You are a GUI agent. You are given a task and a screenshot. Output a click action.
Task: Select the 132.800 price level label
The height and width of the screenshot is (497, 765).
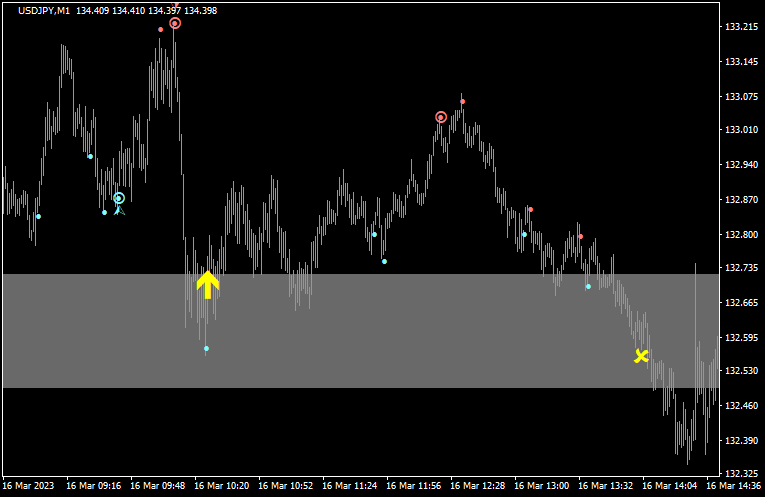[x=740, y=234]
